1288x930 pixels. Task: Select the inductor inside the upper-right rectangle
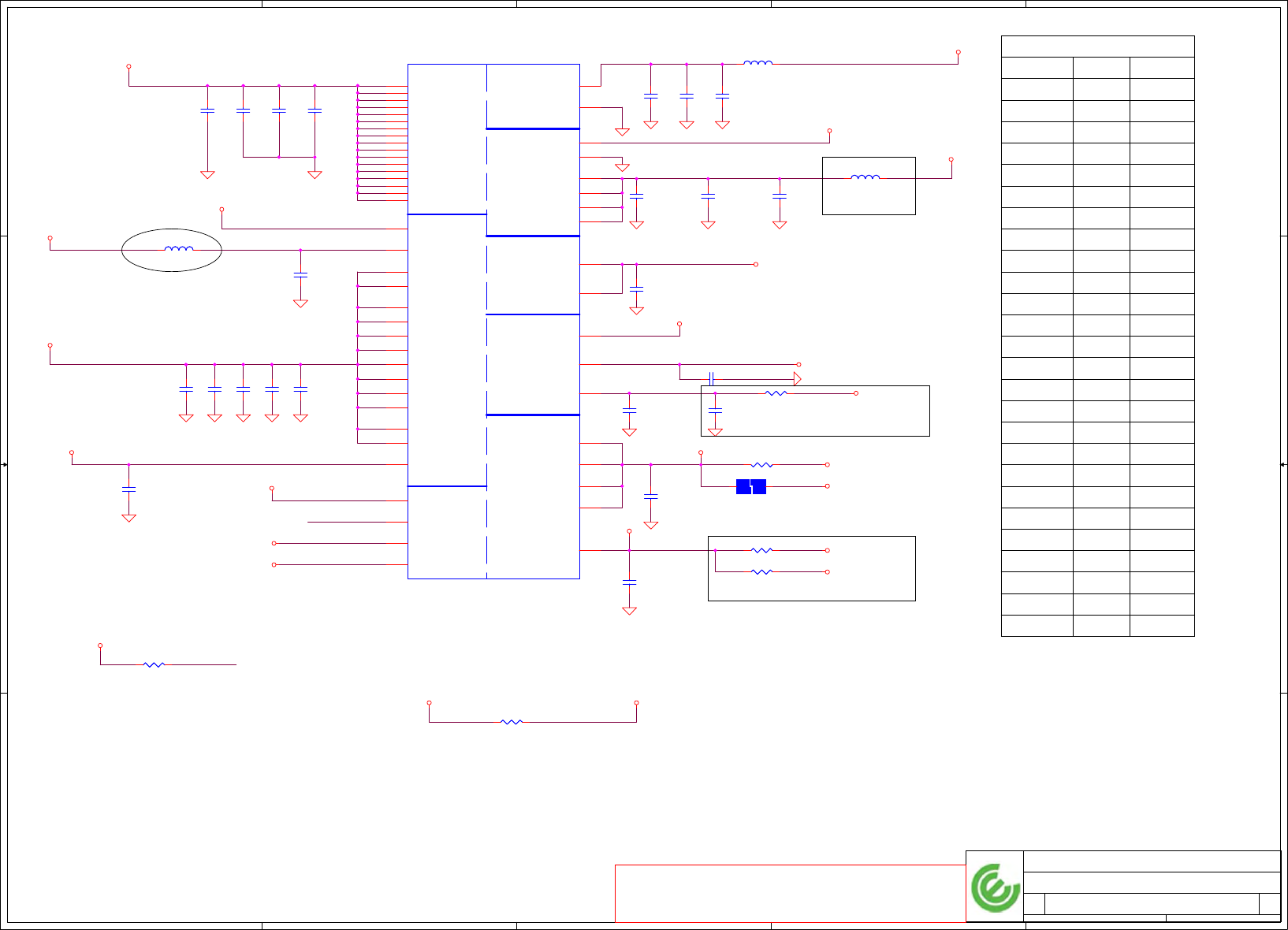click(865, 177)
